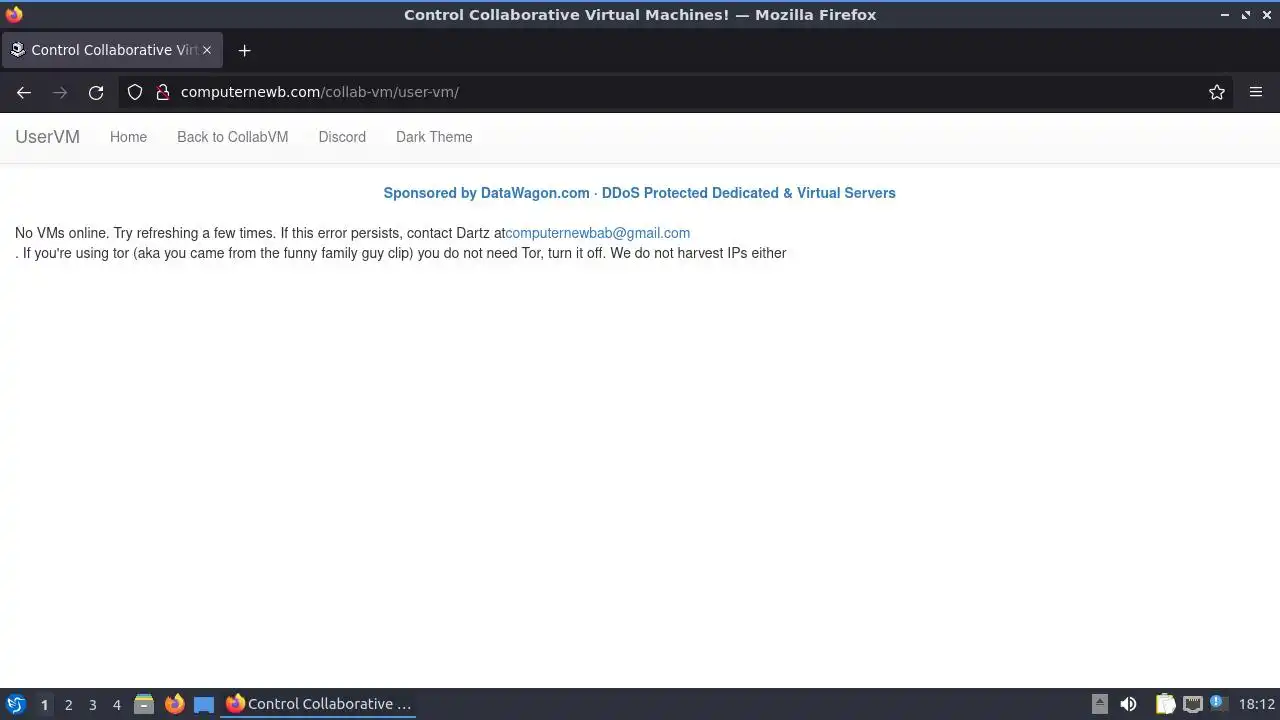The image size is (1280, 720).
Task: Open Back to CollabVM nav link
Action: pos(232,137)
